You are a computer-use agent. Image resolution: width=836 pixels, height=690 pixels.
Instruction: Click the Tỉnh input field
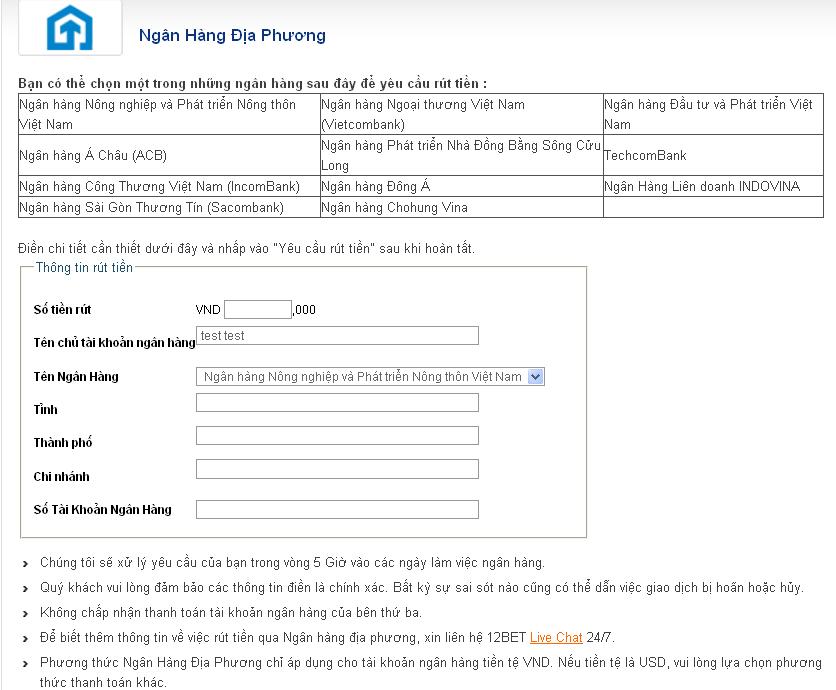[337, 403]
